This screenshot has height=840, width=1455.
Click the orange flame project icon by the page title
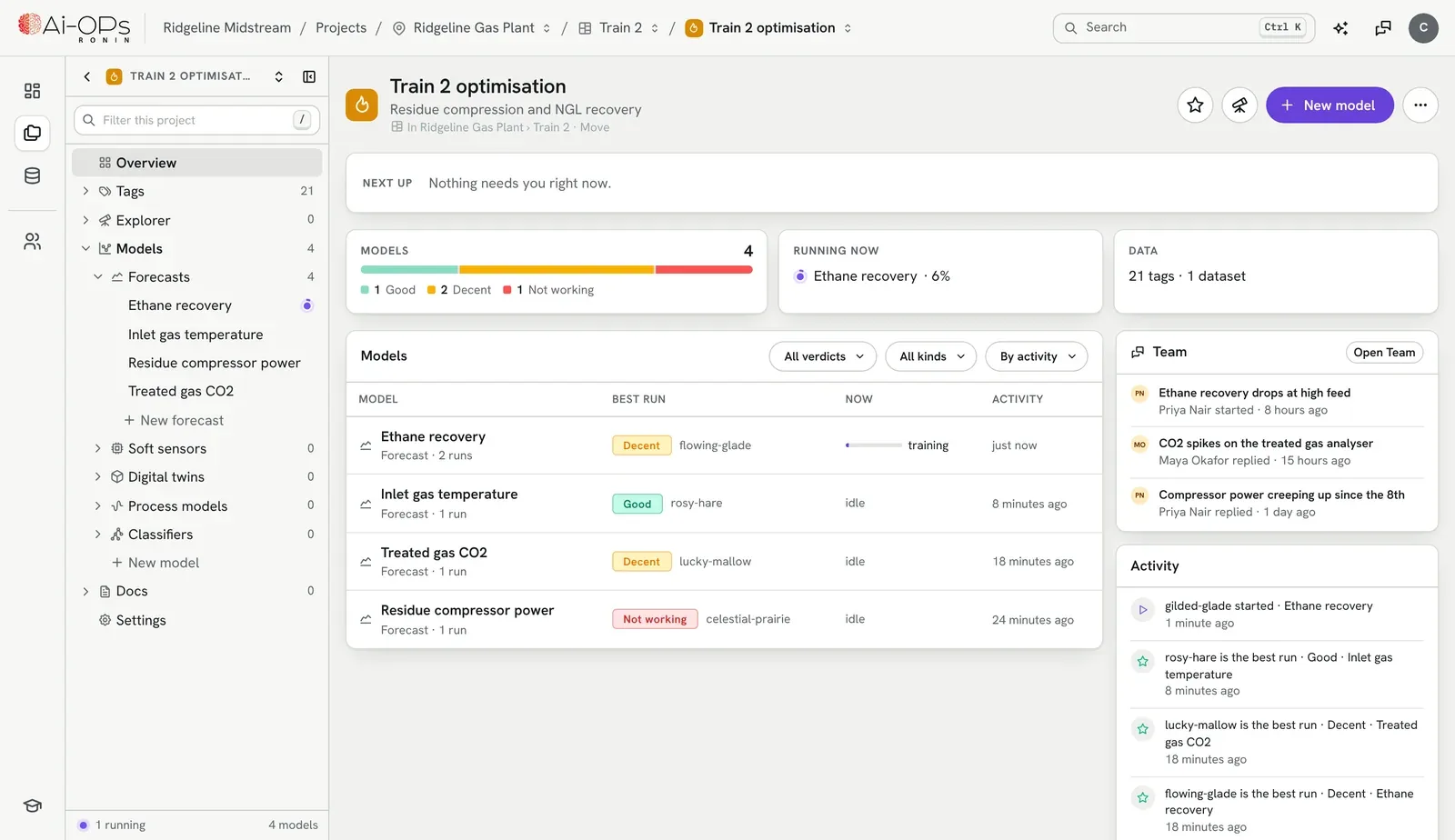(x=362, y=105)
